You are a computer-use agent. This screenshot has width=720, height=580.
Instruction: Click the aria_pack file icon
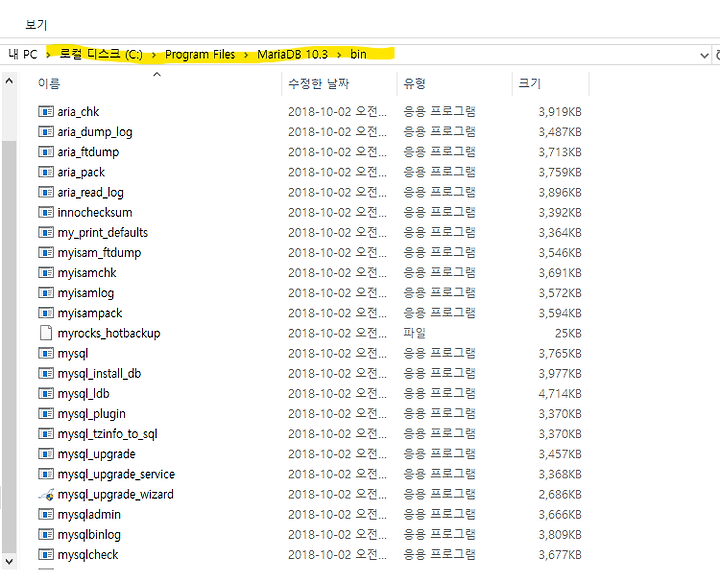46,172
